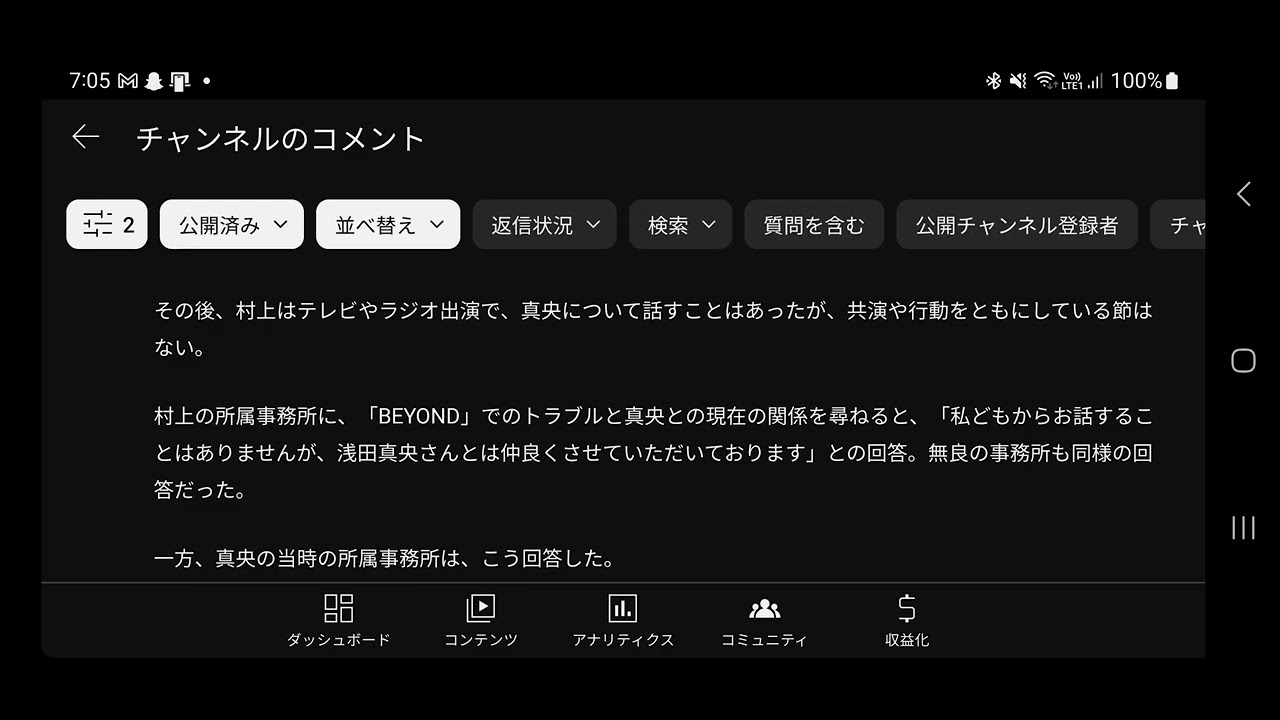Toggle the partially visible チャ filter chip
This screenshot has width=1280, height=720.
coord(1178,225)
